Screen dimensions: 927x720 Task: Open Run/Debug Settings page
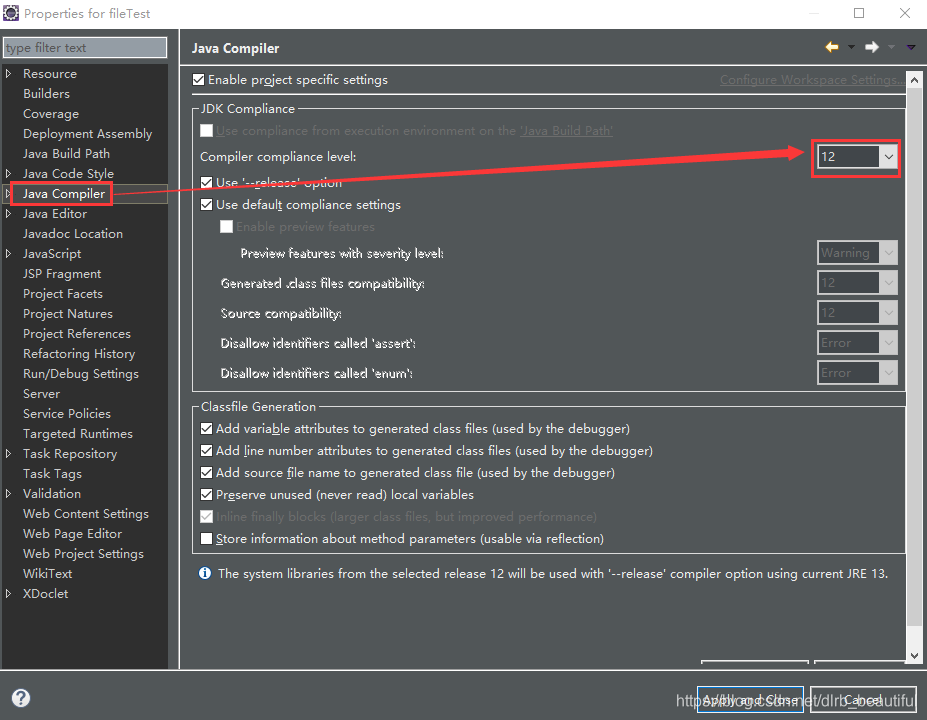[x=81, y=374]
